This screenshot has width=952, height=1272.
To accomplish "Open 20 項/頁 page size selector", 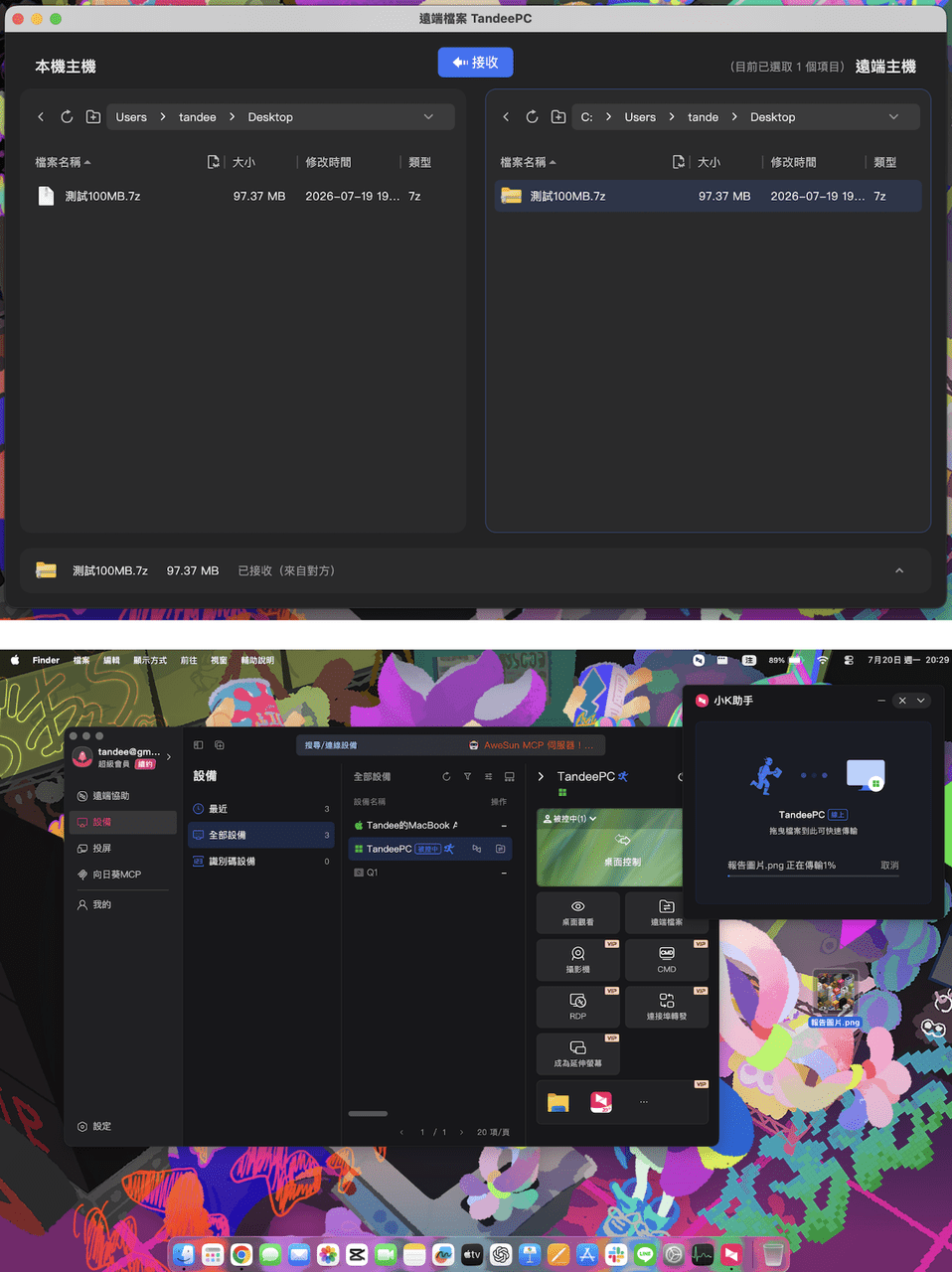I will pyautogui.click(x=493, y=1132).
